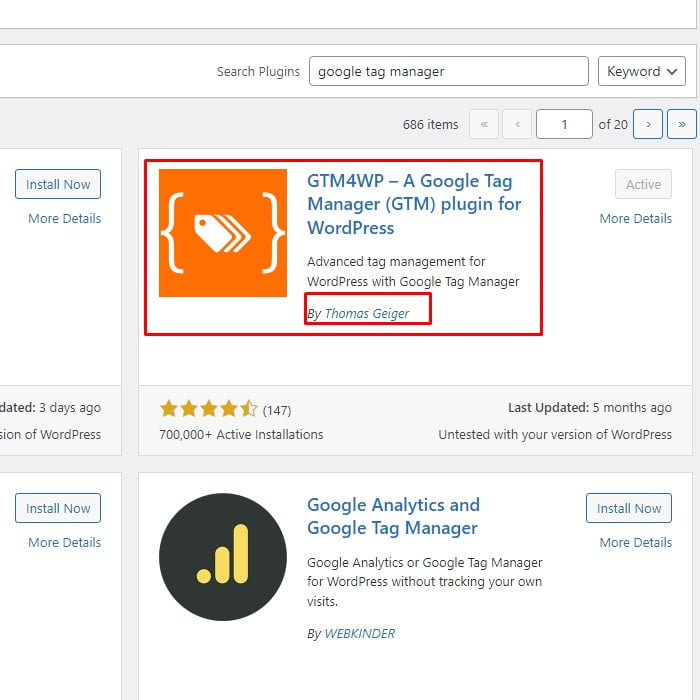700x700 pixels.
Task: View More Details for GTM4WP plugin
Action: coord(635,218)
